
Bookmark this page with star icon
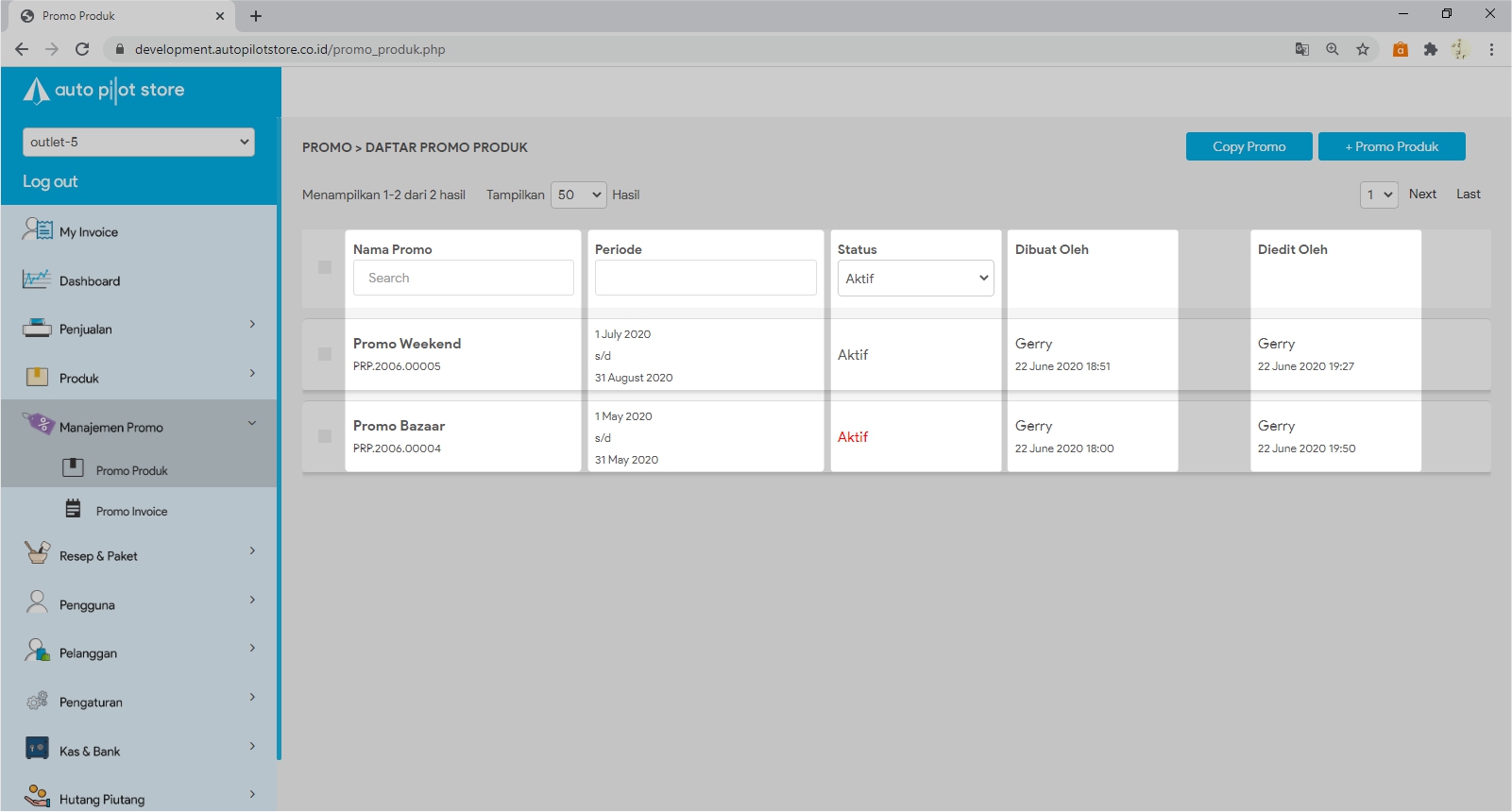(1362, 49)
